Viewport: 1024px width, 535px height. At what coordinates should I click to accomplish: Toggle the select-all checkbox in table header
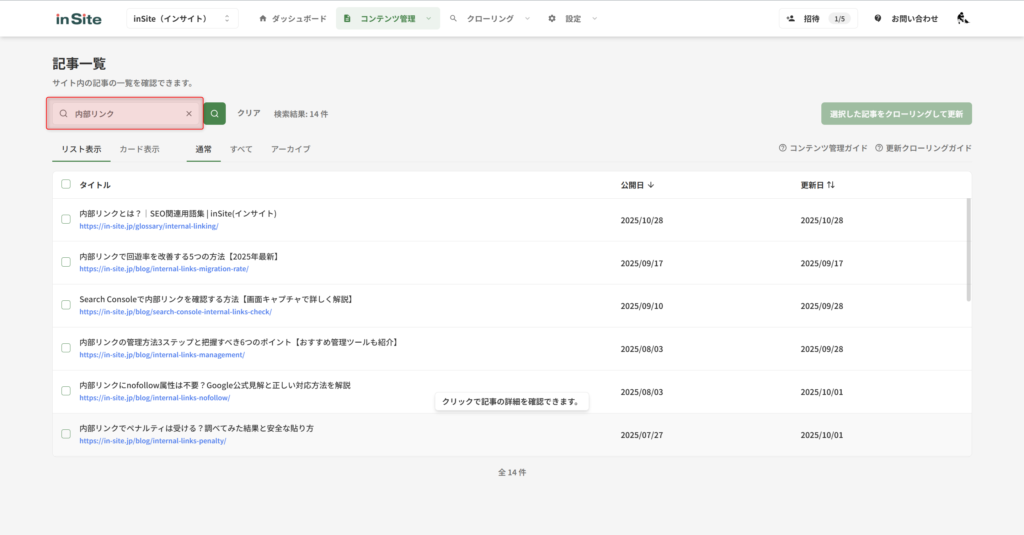coord(66,185)
